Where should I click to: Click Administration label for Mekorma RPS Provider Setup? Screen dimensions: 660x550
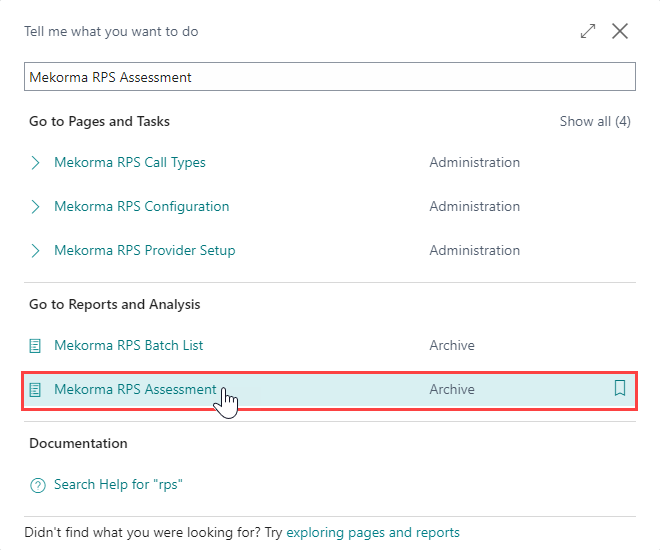474,250
